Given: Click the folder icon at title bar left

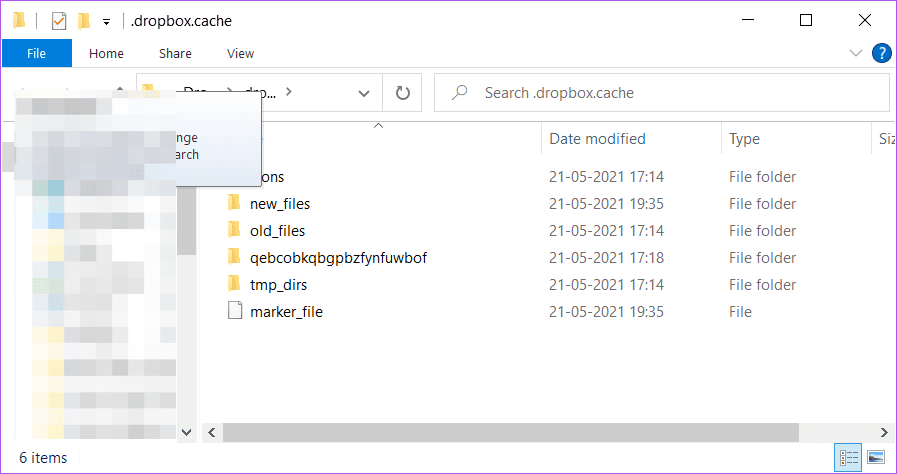Looking at the screenshot, I should point(19,21).
